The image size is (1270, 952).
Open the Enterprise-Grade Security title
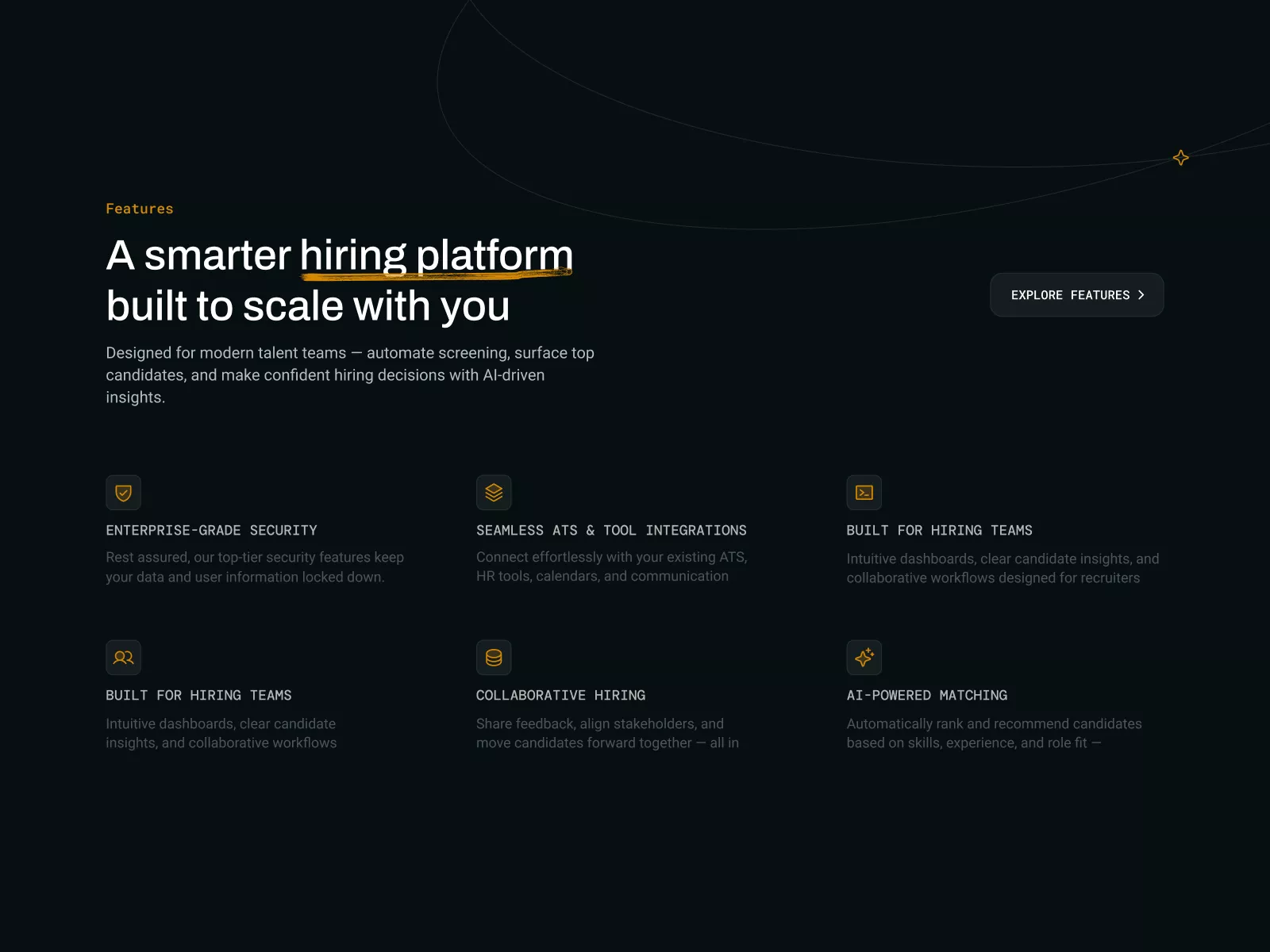tap(211, 531)
